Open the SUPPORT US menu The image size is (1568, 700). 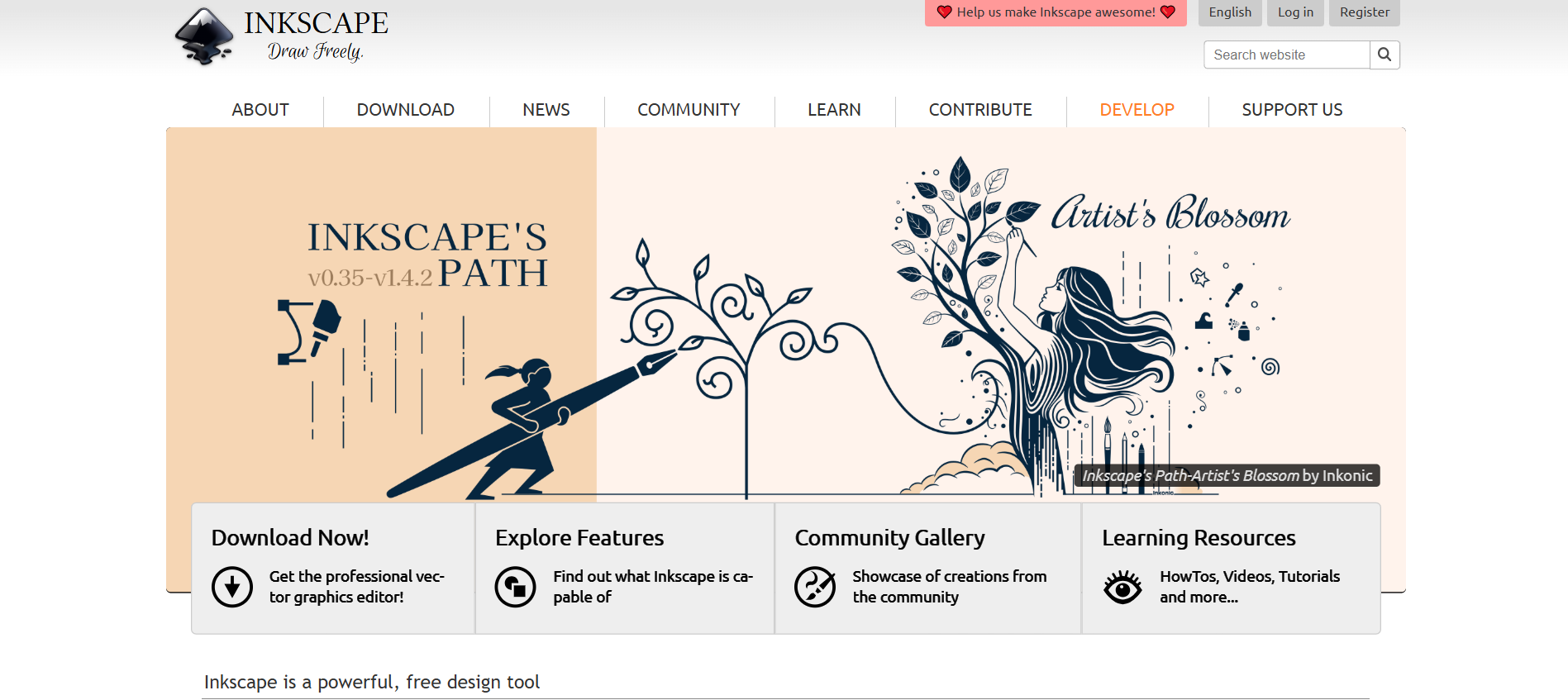tap(1292, 110)
